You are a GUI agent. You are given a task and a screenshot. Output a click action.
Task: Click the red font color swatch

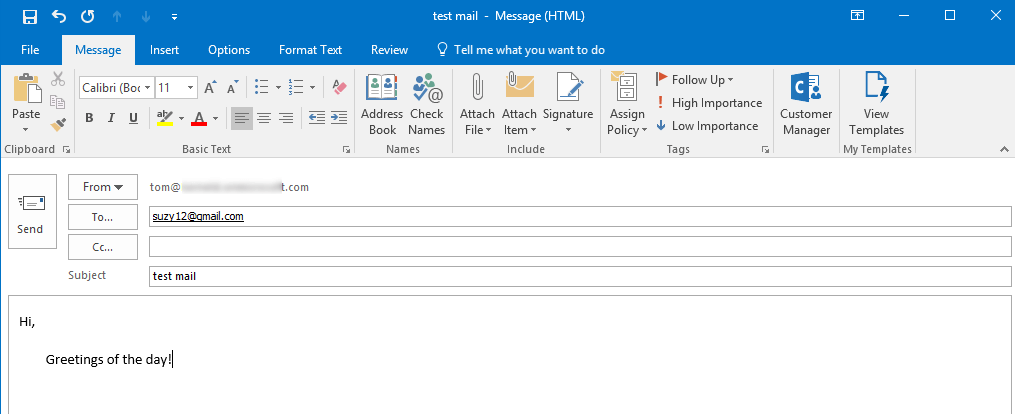point(198,118)
